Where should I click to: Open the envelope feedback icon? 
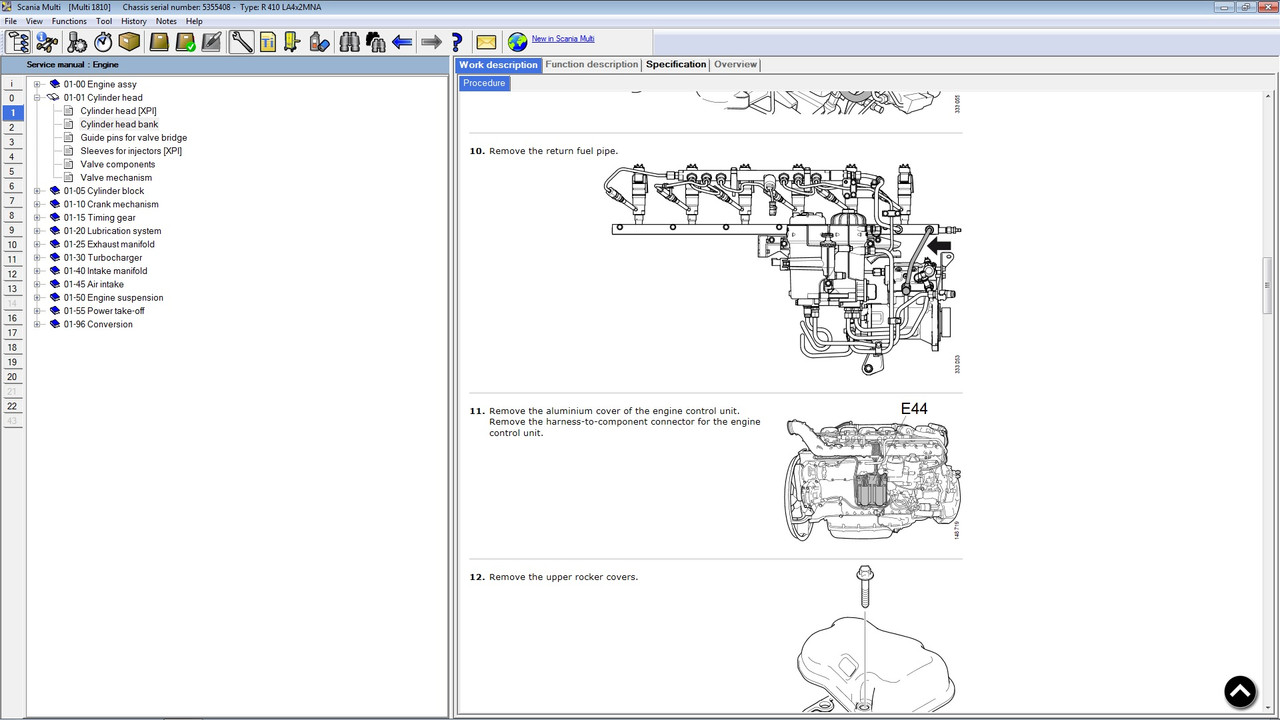pos(485,41)
